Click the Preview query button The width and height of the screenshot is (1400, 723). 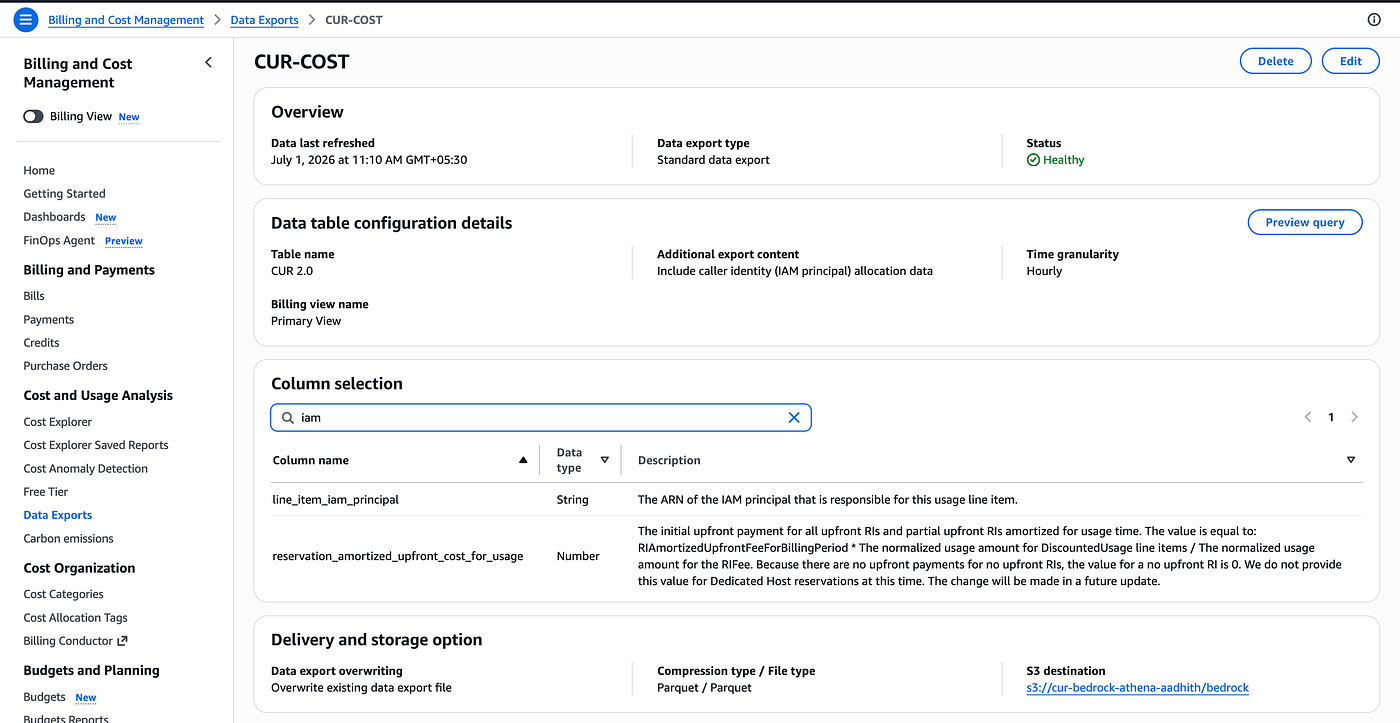click(1305, 222)
